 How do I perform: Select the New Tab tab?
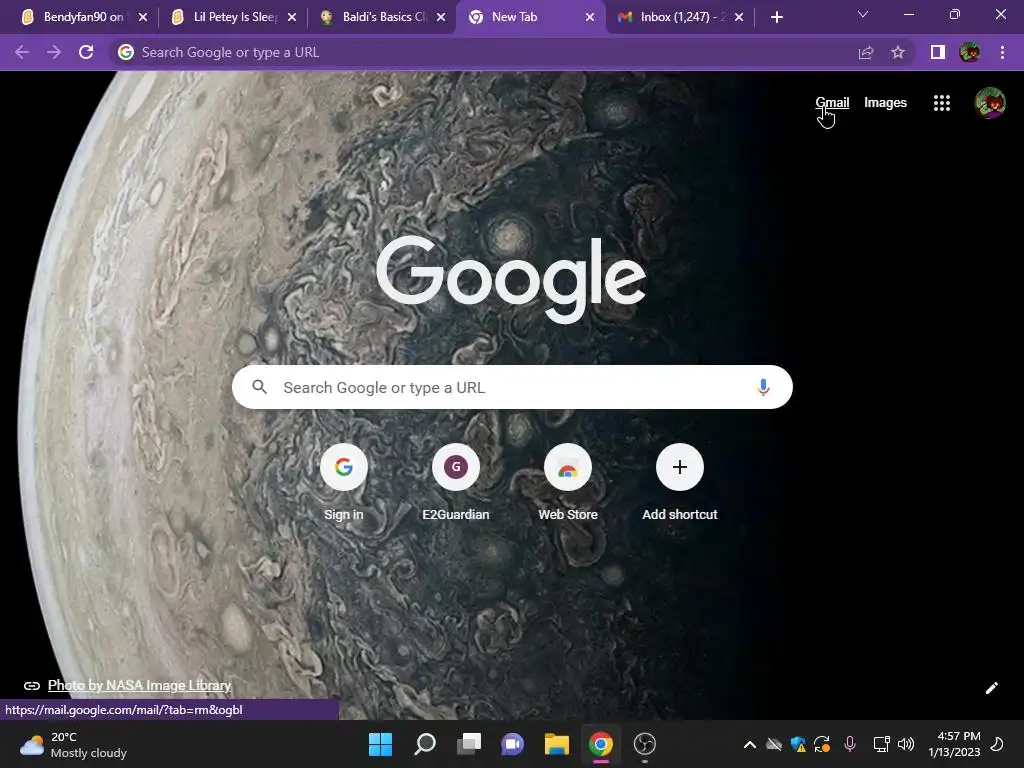tap(531, 17)
